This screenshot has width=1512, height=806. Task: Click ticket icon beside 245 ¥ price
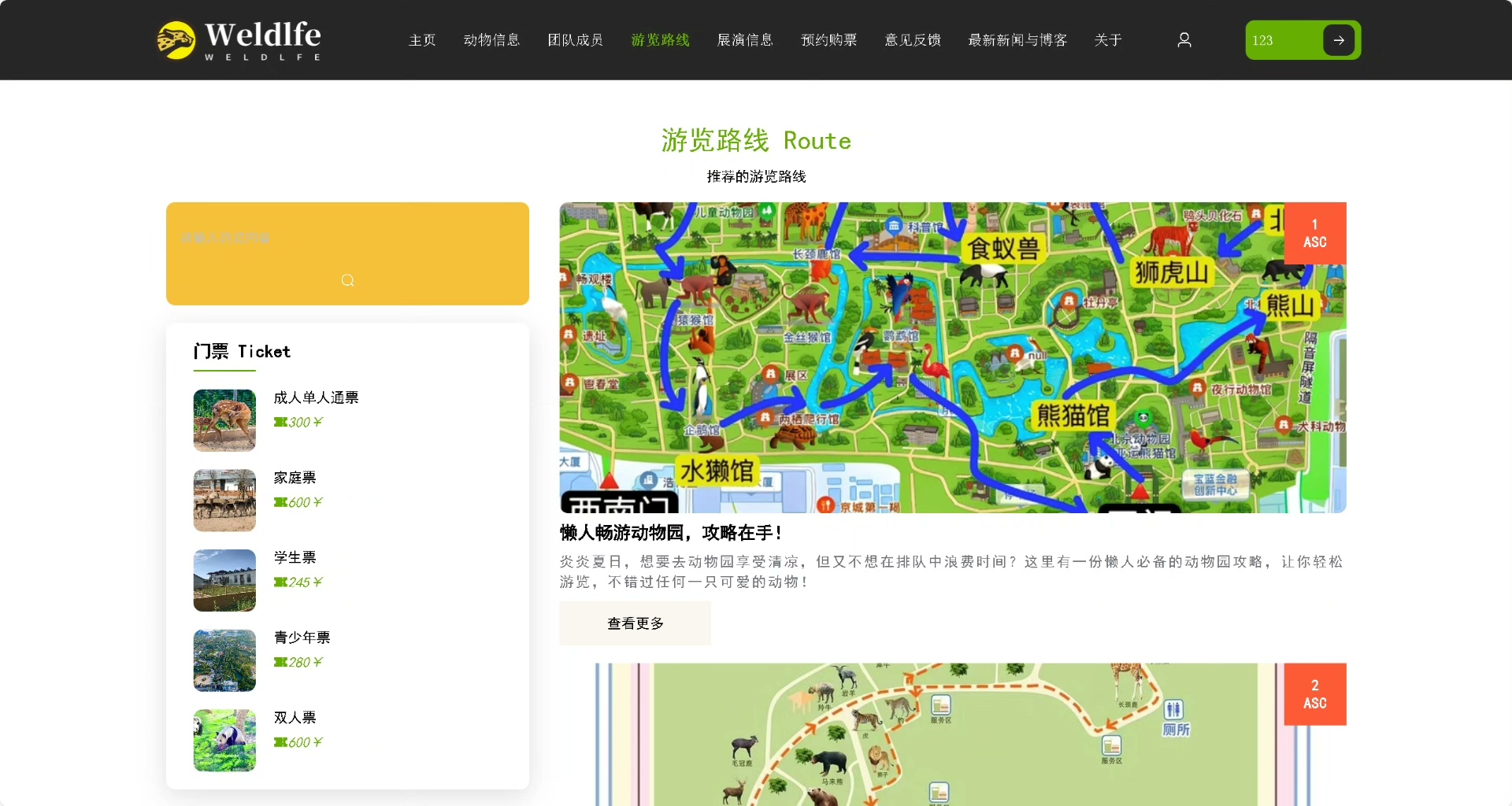(280, 582)
